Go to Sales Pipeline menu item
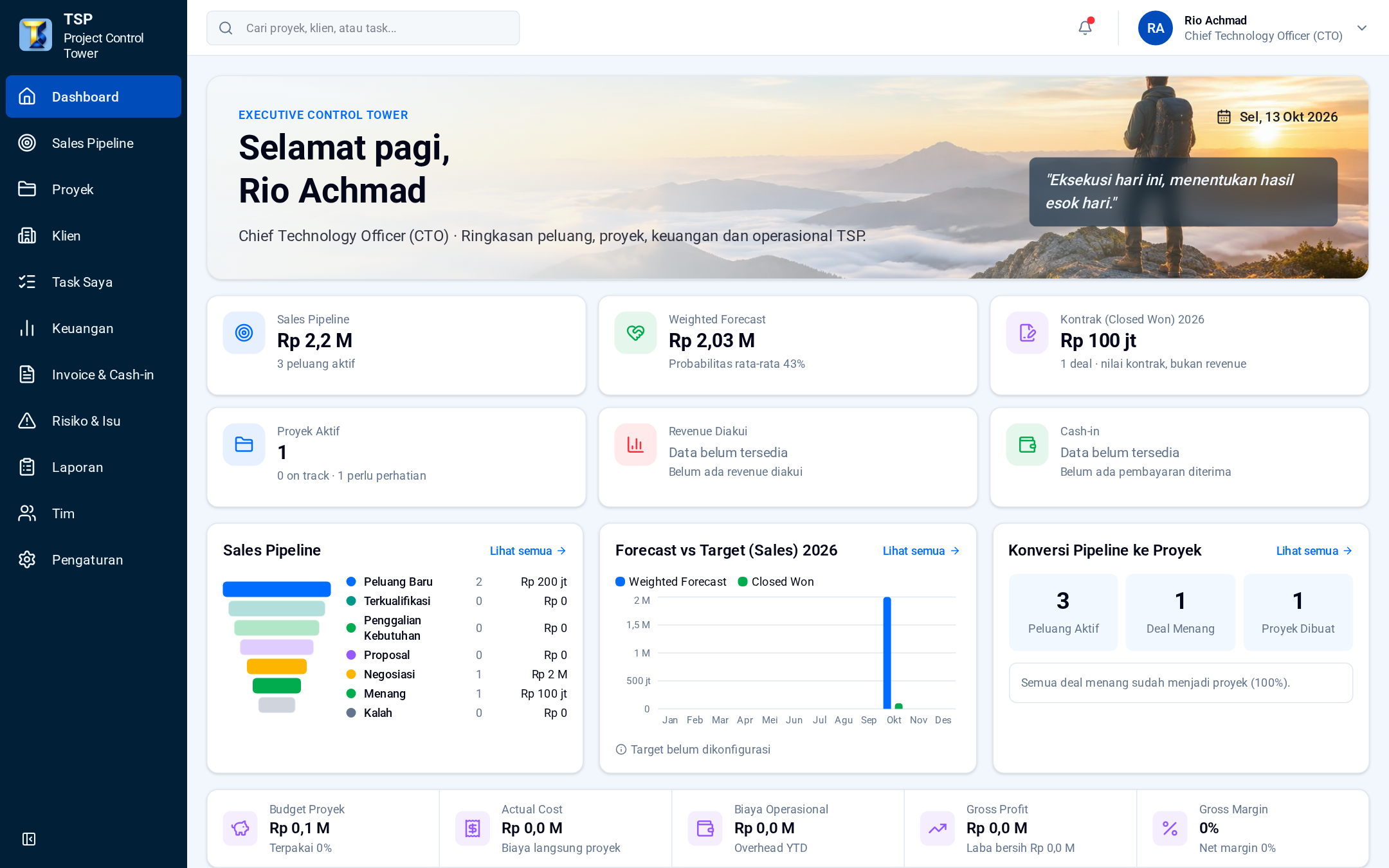 tap(93, 143)
